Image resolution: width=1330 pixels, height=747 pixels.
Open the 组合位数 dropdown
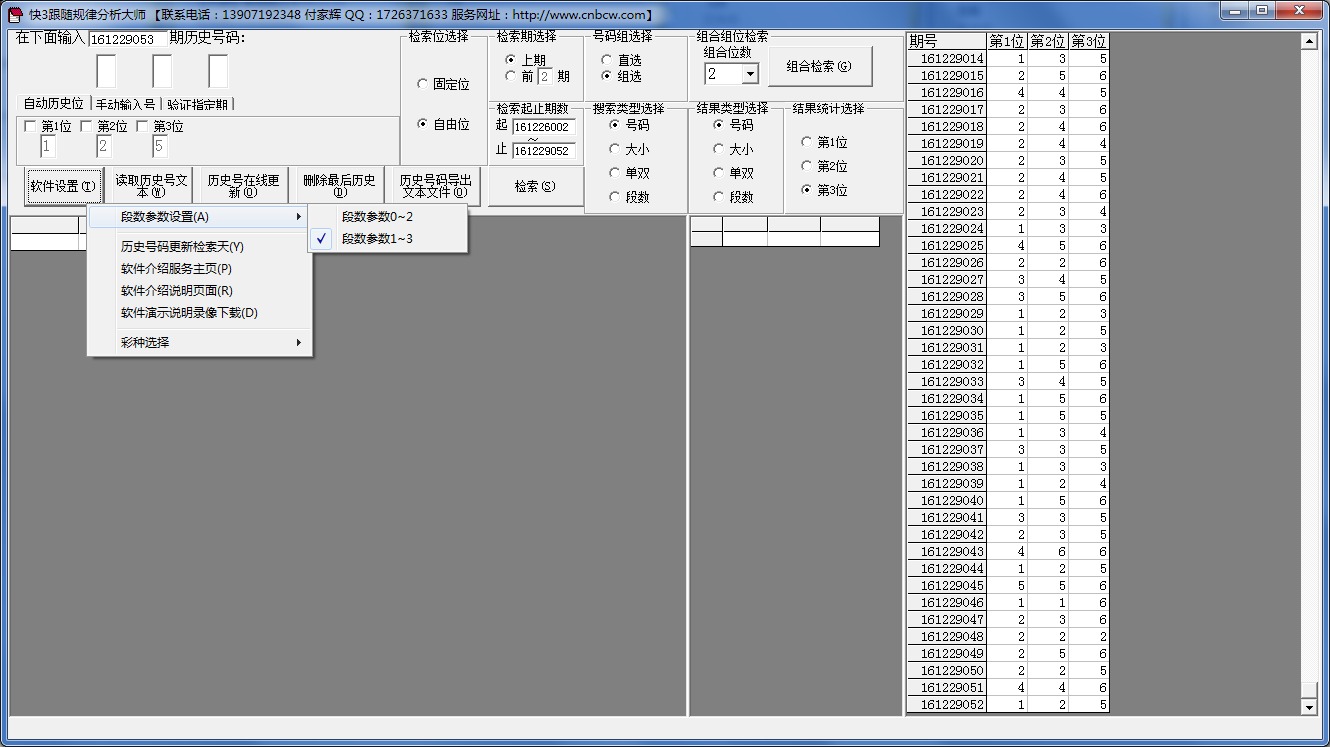(750, 75)
